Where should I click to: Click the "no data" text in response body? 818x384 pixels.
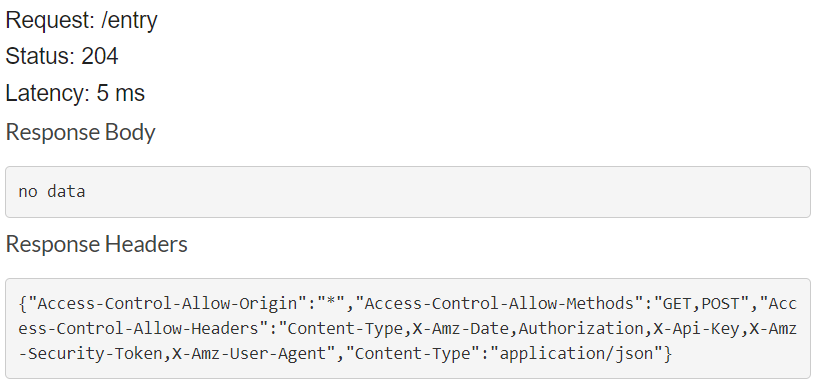(x=52, y=191)
